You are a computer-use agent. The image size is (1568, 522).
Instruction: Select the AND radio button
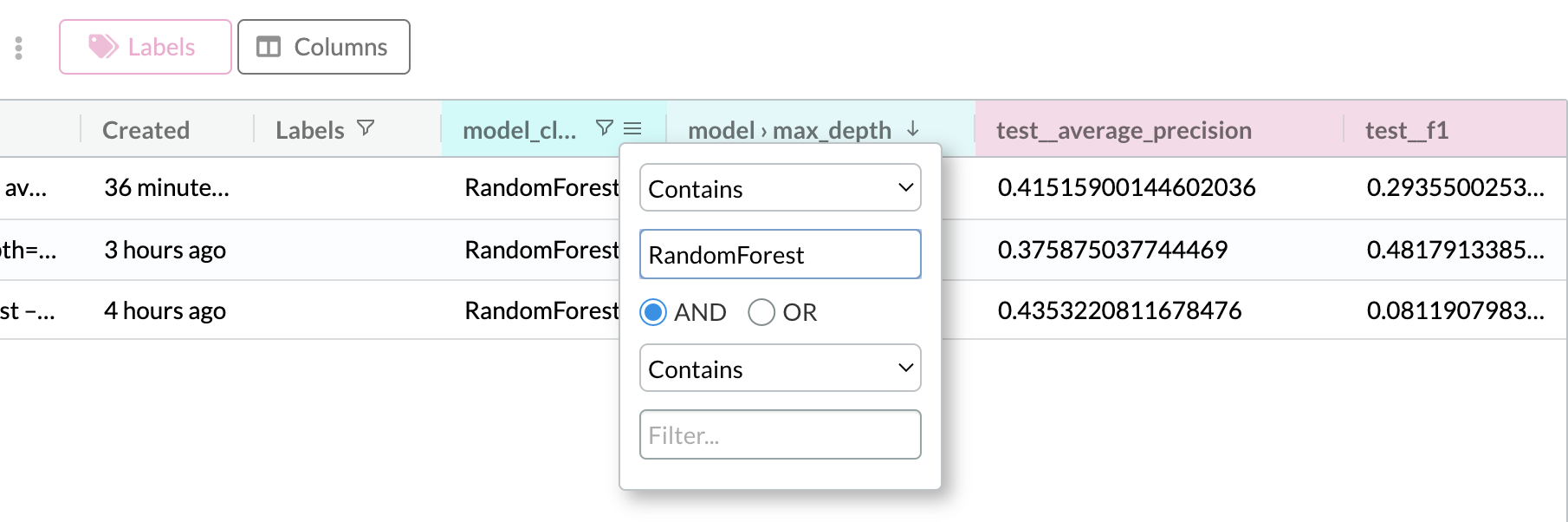coord(653,312)
